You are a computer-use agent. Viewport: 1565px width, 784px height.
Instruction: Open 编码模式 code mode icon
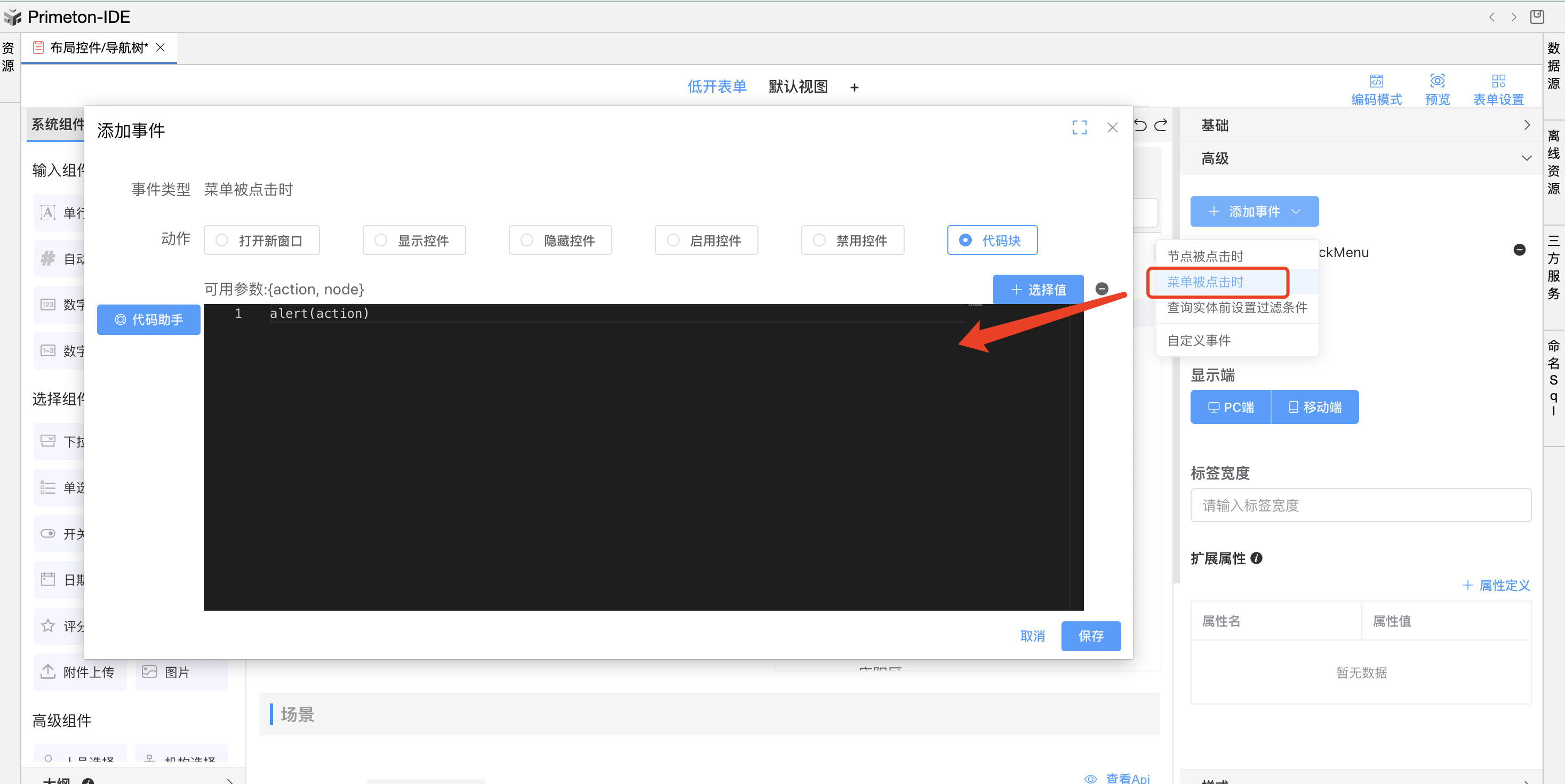(1376, 82)
